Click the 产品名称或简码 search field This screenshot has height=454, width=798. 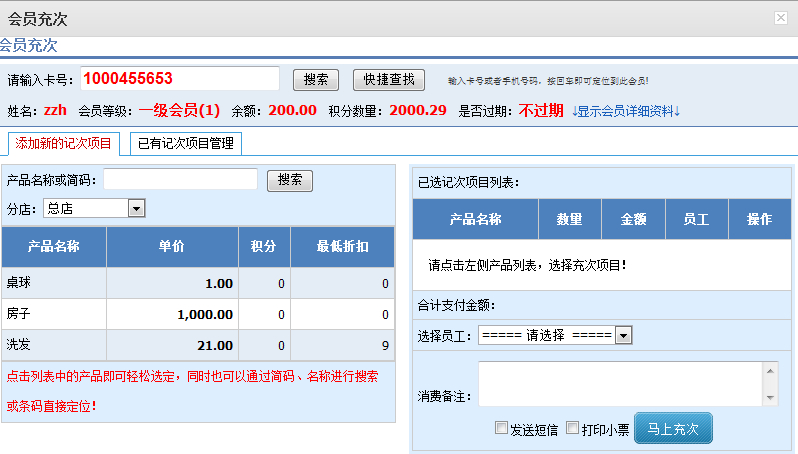181,180
